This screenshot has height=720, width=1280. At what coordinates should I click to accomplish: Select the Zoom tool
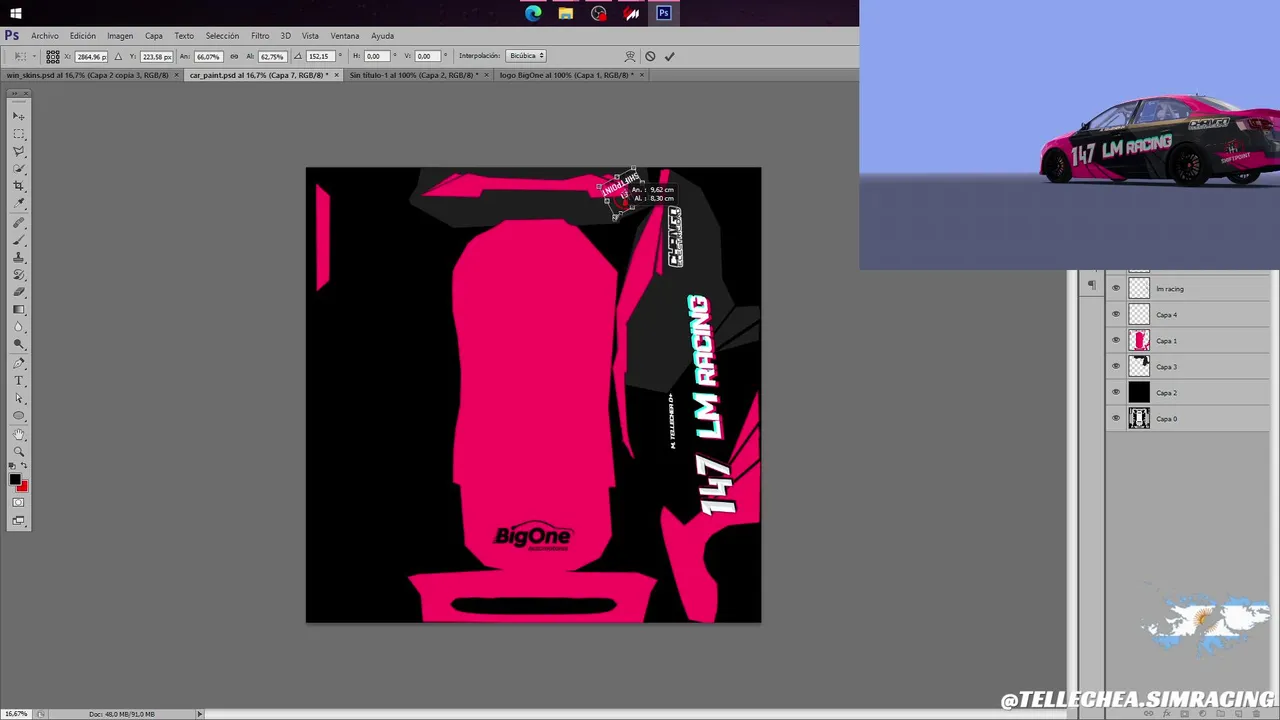[19, 452]
